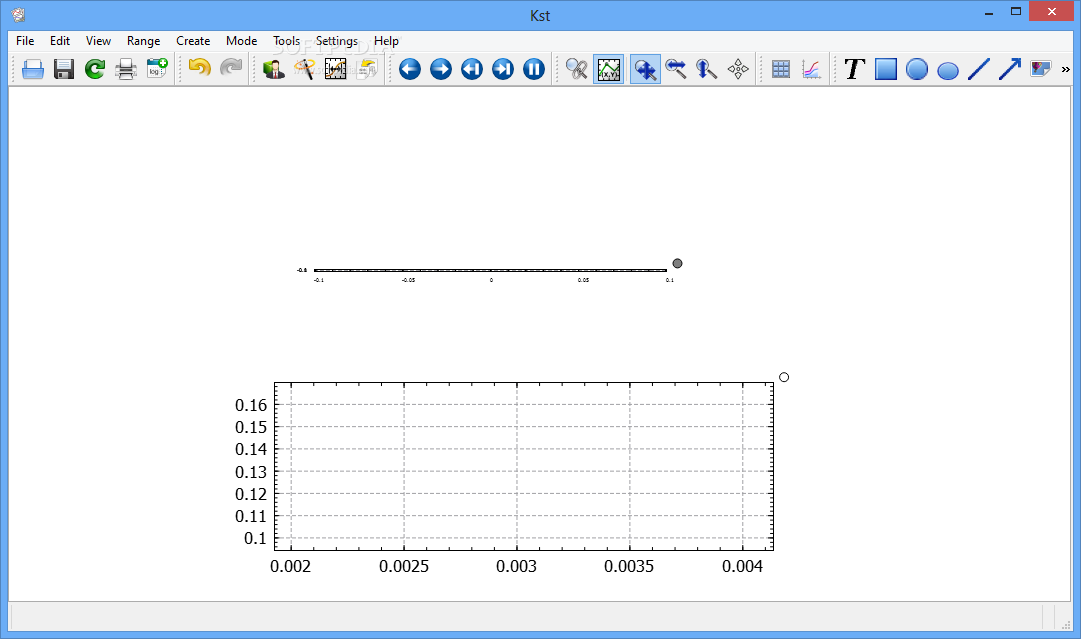Open the Help menu
This screenshot has height=639, width=1081.
point(386,41)
